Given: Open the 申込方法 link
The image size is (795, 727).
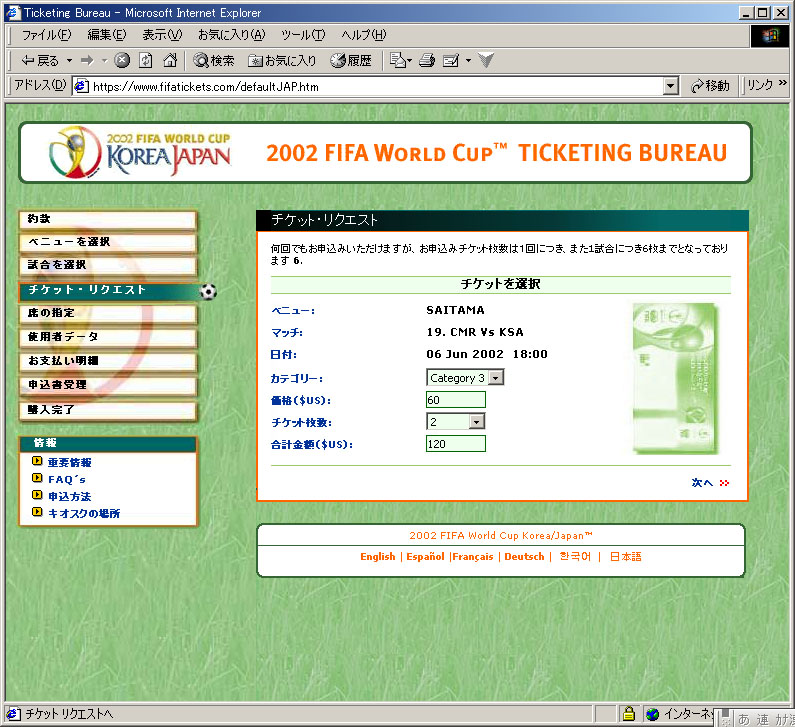Looking at the screenshot, I should tap(69, 496).
